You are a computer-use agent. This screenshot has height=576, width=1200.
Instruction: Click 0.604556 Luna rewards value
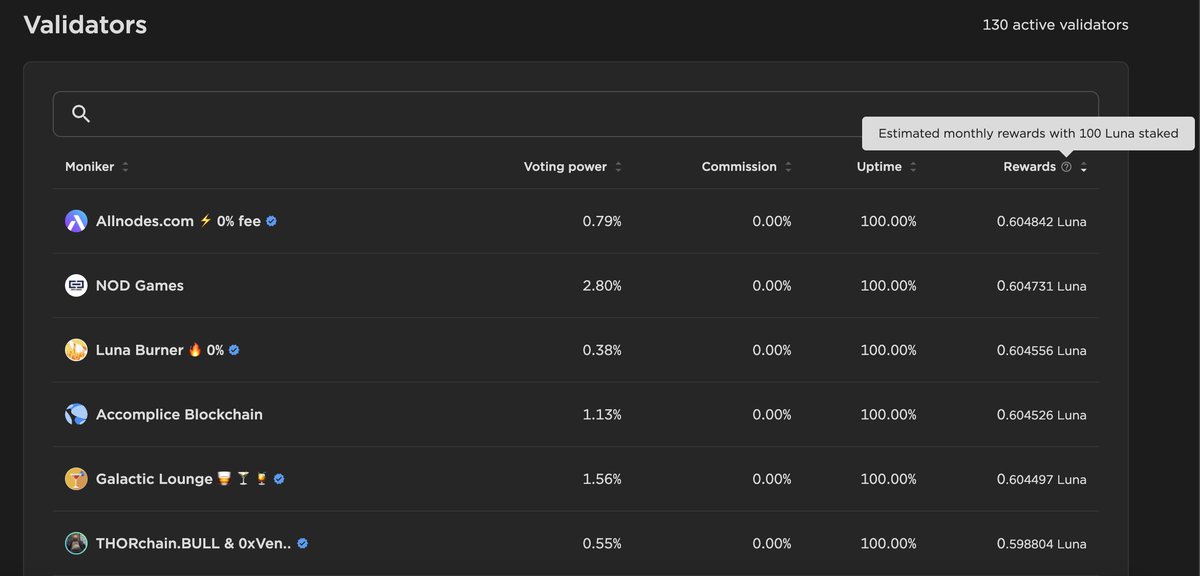(1041, 350)
